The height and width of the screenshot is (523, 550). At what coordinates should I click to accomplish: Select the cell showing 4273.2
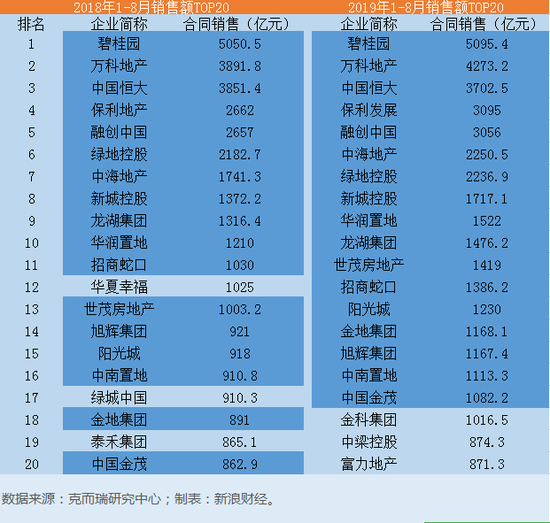click(x=487, y=66)
